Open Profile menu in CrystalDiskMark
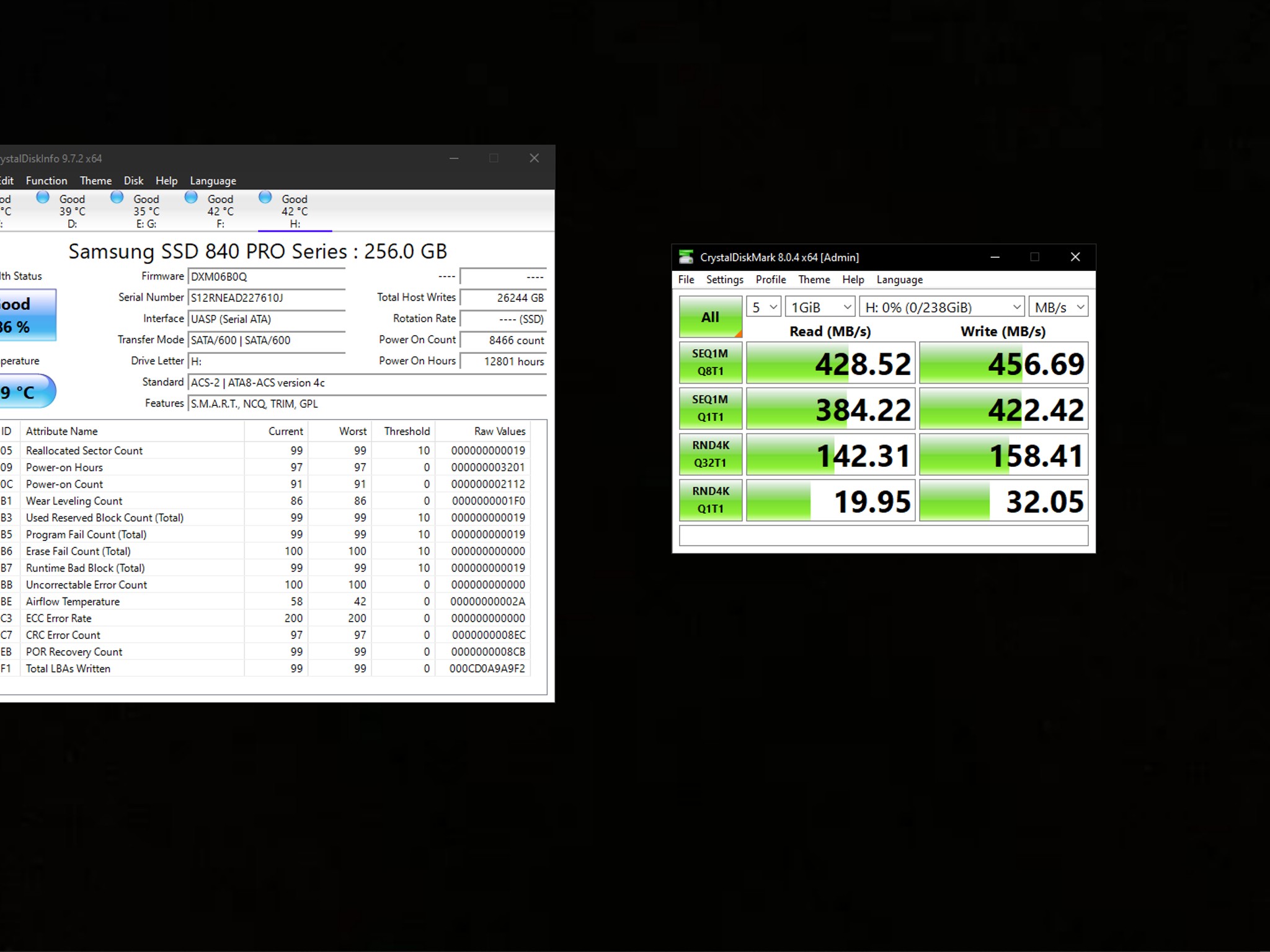The width and height of the screenshot is (1270, 952). coord(771,280)
